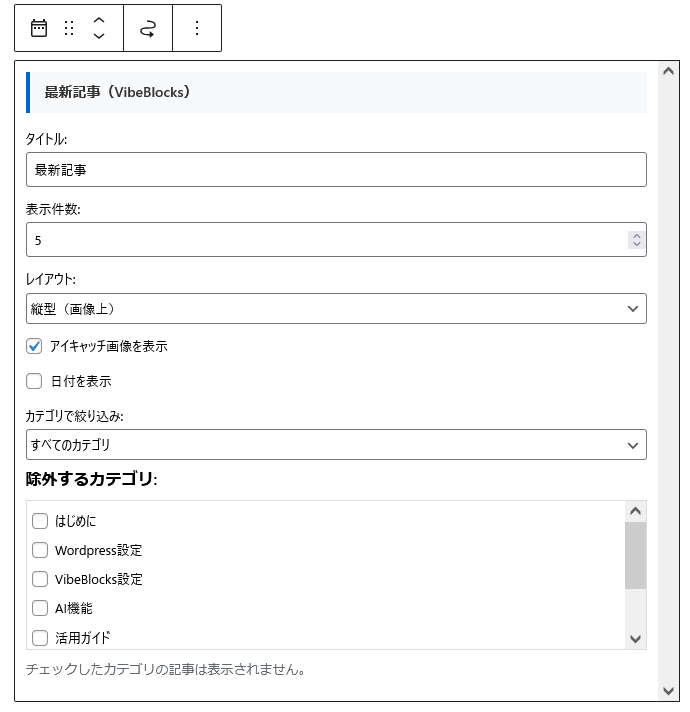Viewport: 690px width, 712px height.
Task: Increase 表示件数 with the stepper up arrow
Action: pos(637,235)
